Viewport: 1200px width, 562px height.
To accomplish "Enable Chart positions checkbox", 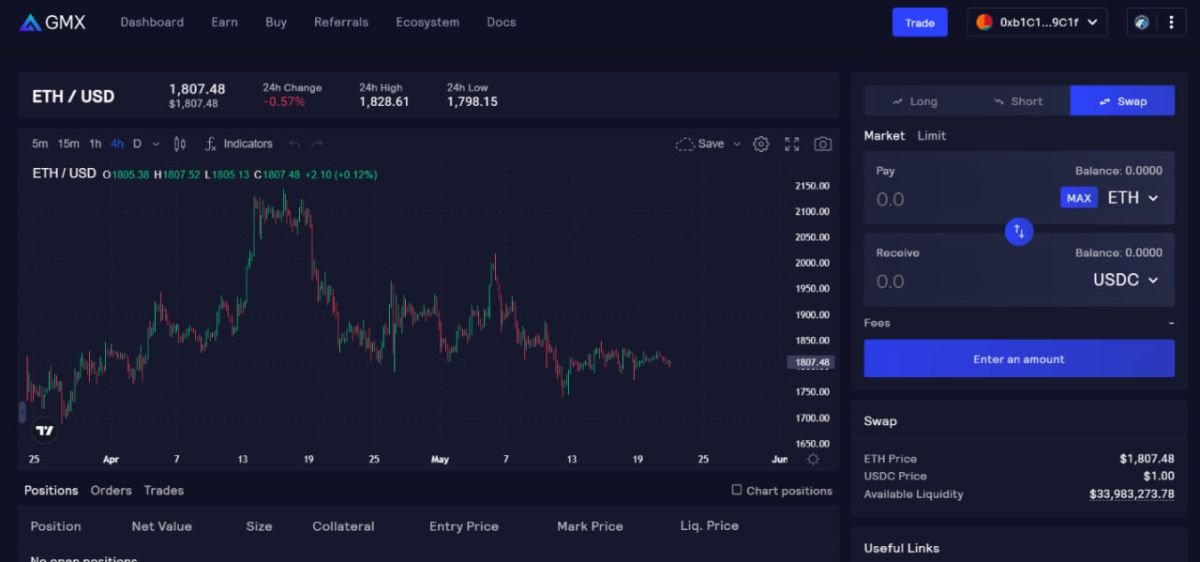I will pos(737,490).
